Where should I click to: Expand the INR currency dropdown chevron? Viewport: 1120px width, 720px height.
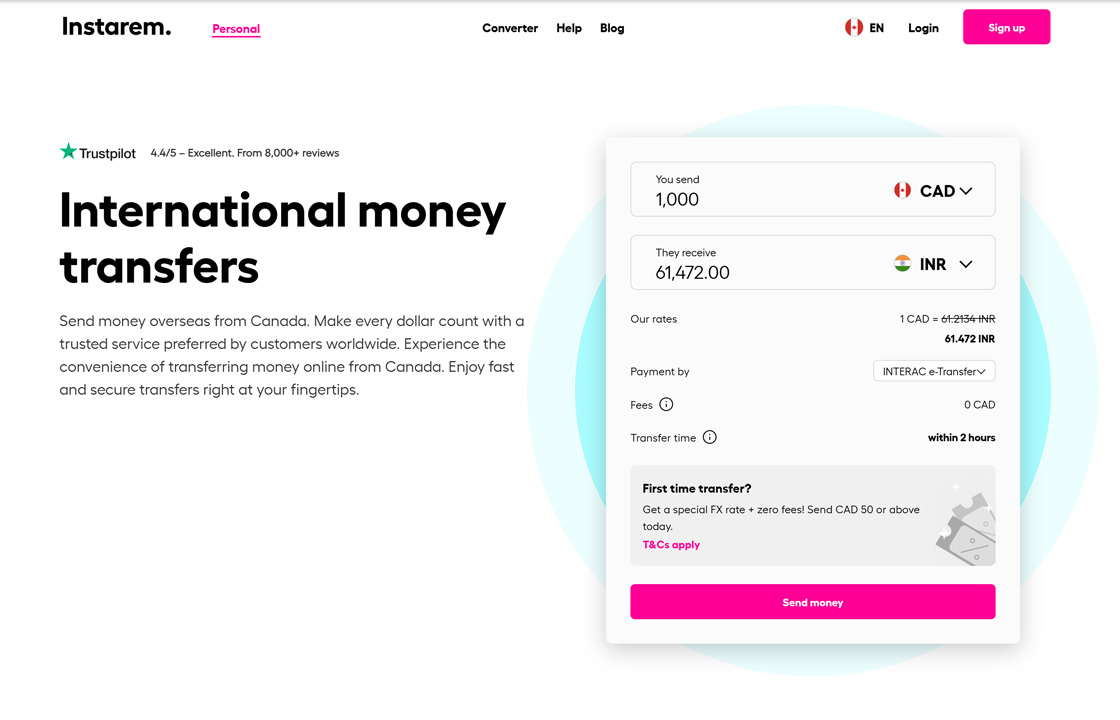(966, 264)
